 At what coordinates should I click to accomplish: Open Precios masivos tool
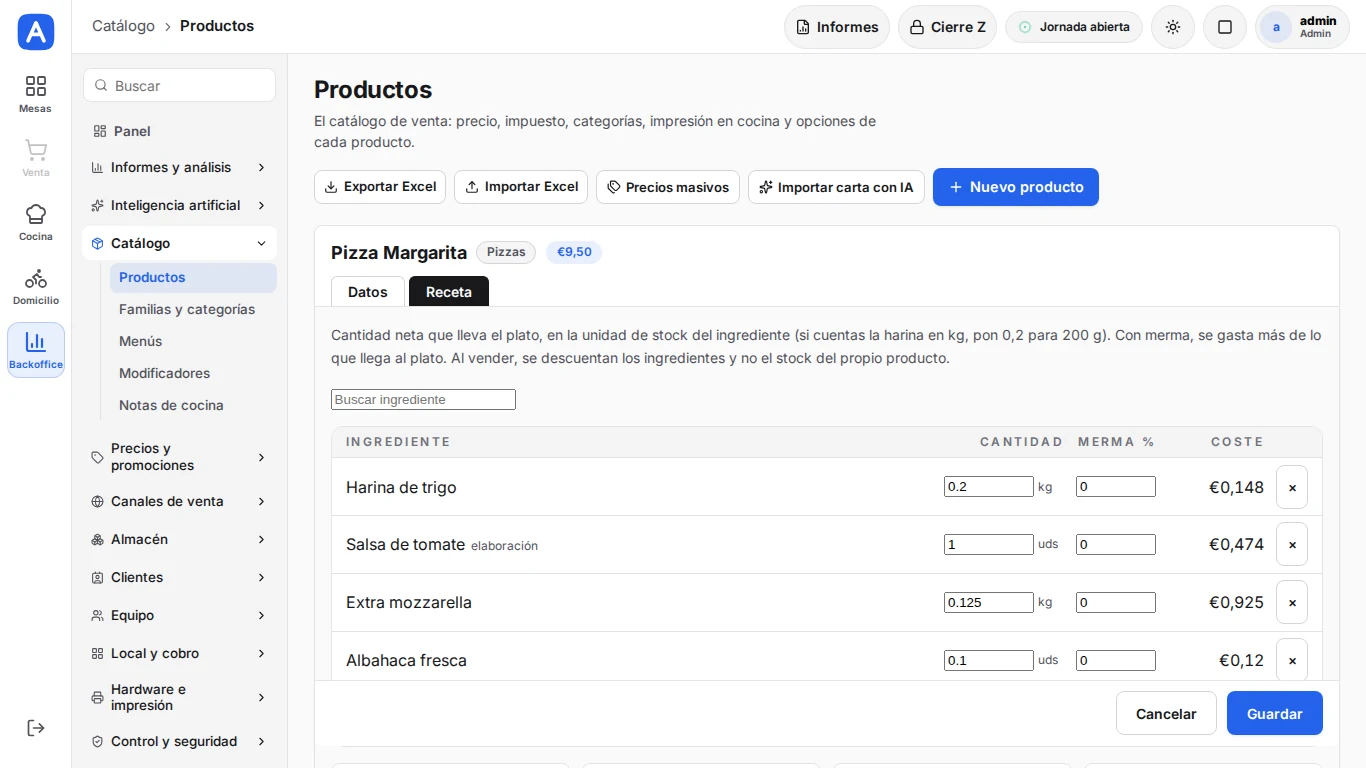668,187
